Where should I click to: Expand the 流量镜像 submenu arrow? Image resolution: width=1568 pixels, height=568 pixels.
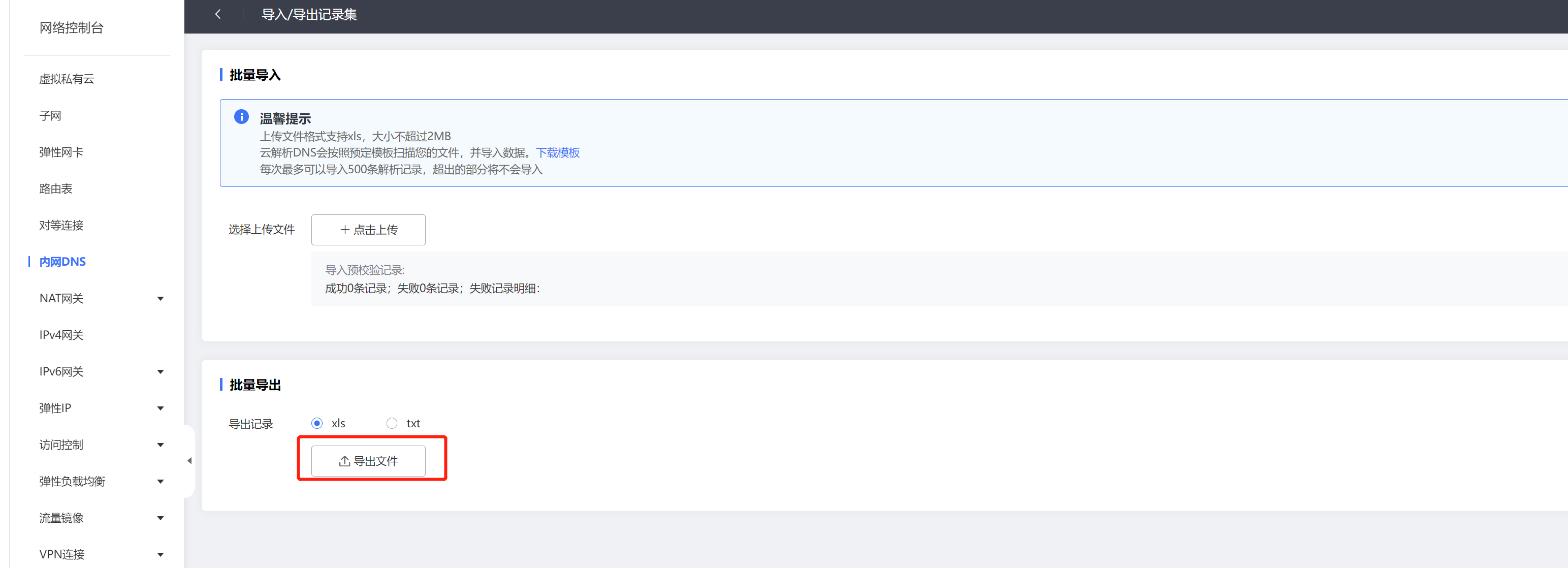pos(160,518)
